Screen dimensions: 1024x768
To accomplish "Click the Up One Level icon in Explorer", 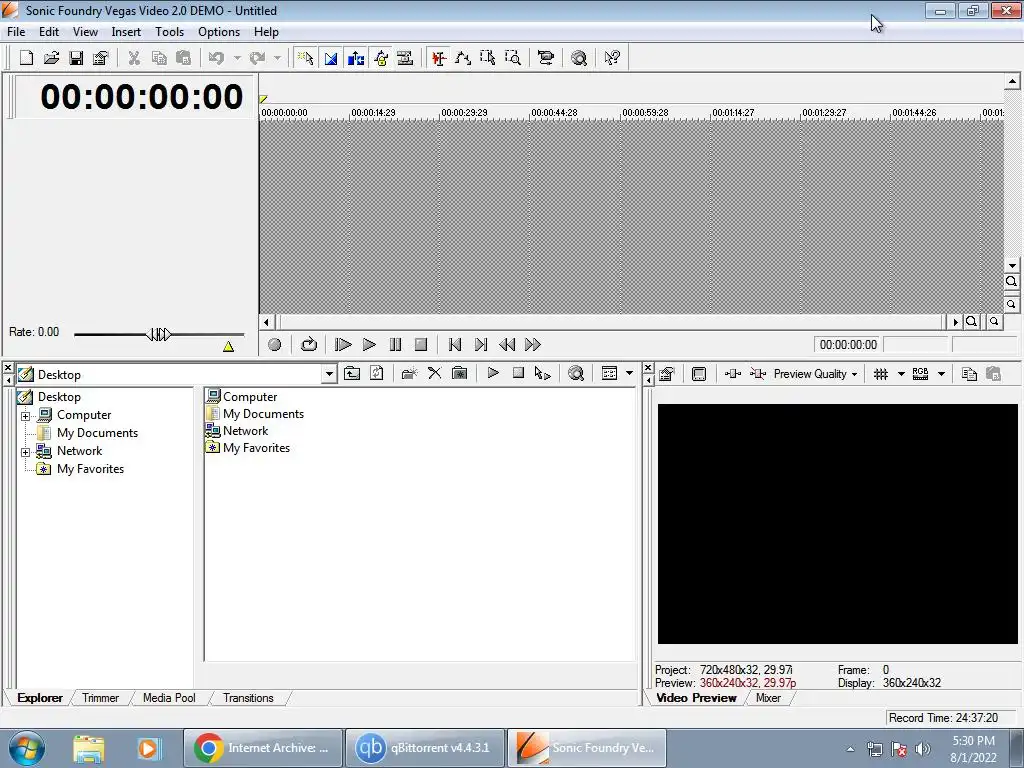I will [x=352, y=374].
